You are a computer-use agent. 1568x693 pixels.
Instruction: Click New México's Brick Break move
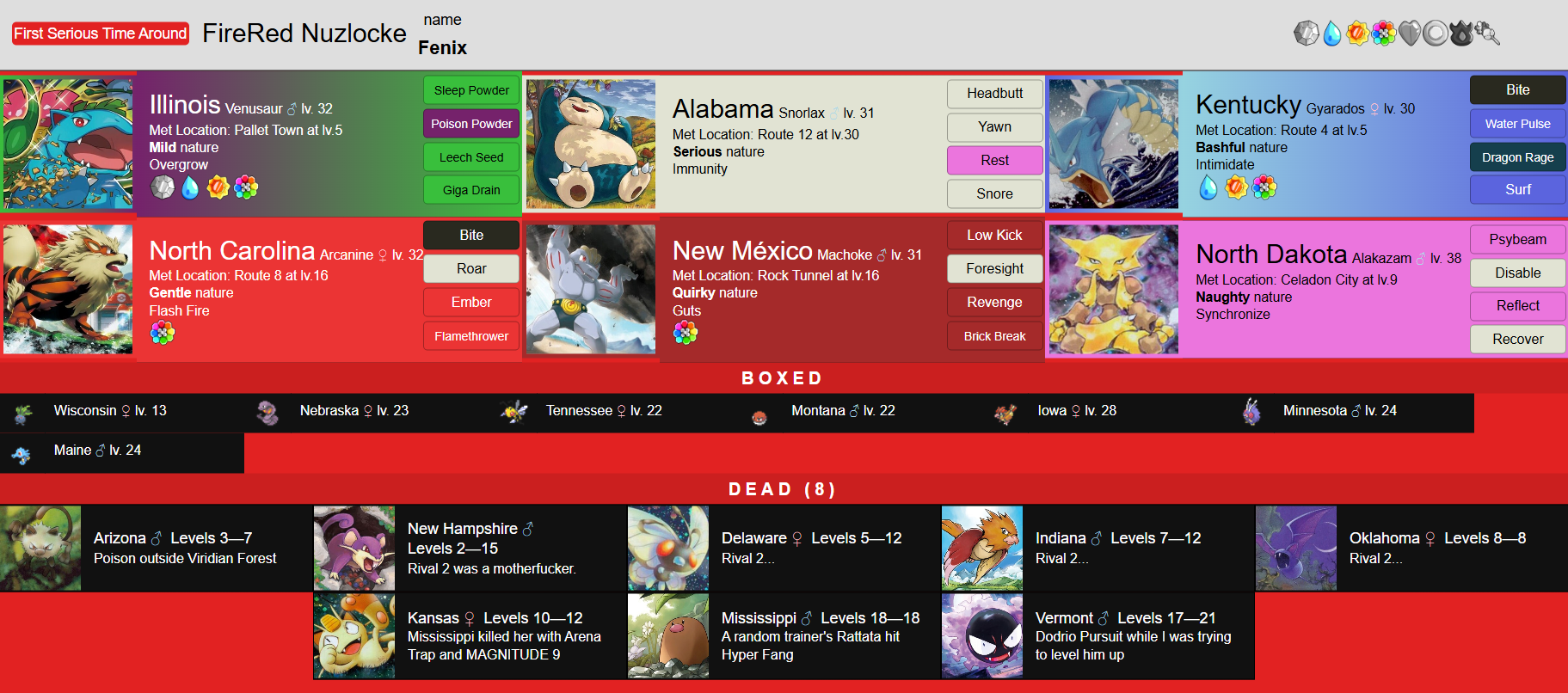click(994, 336)
